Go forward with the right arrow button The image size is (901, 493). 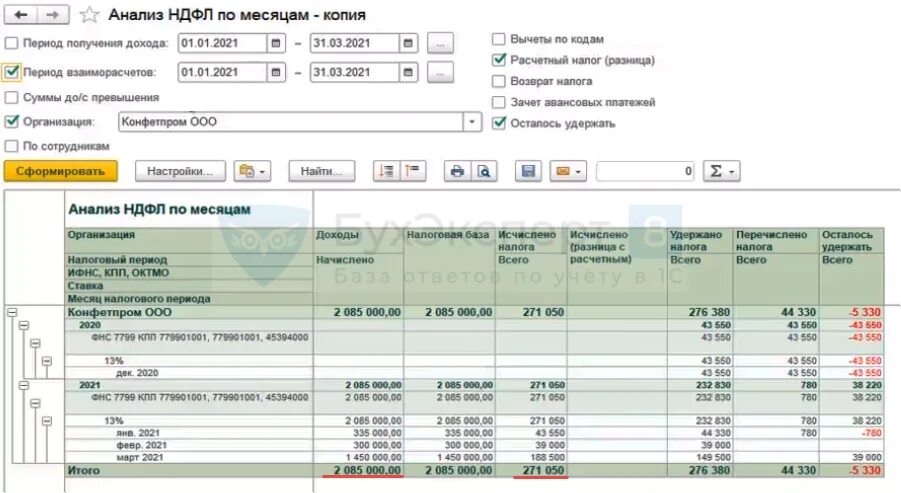53,15
